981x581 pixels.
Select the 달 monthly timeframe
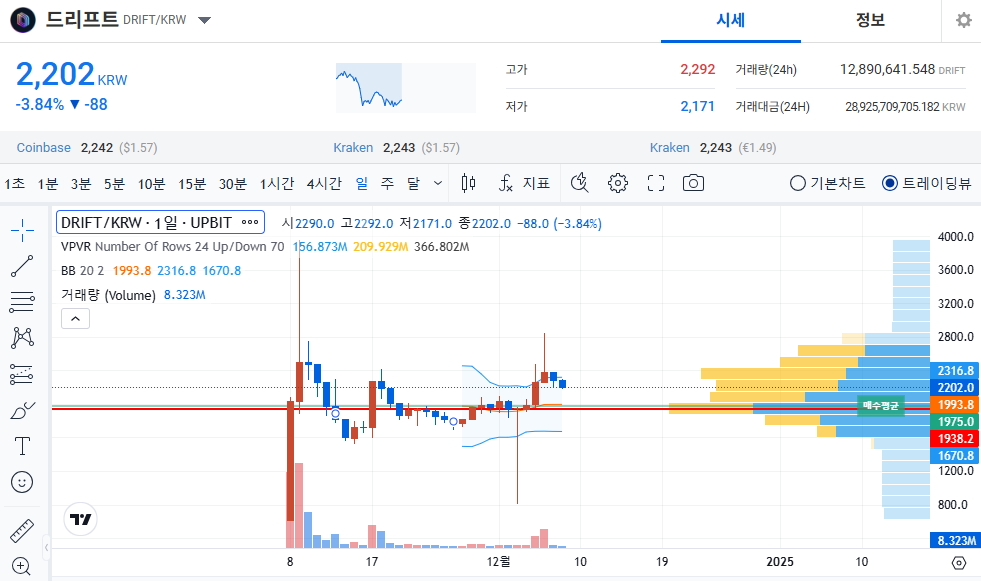click(413, 183)
